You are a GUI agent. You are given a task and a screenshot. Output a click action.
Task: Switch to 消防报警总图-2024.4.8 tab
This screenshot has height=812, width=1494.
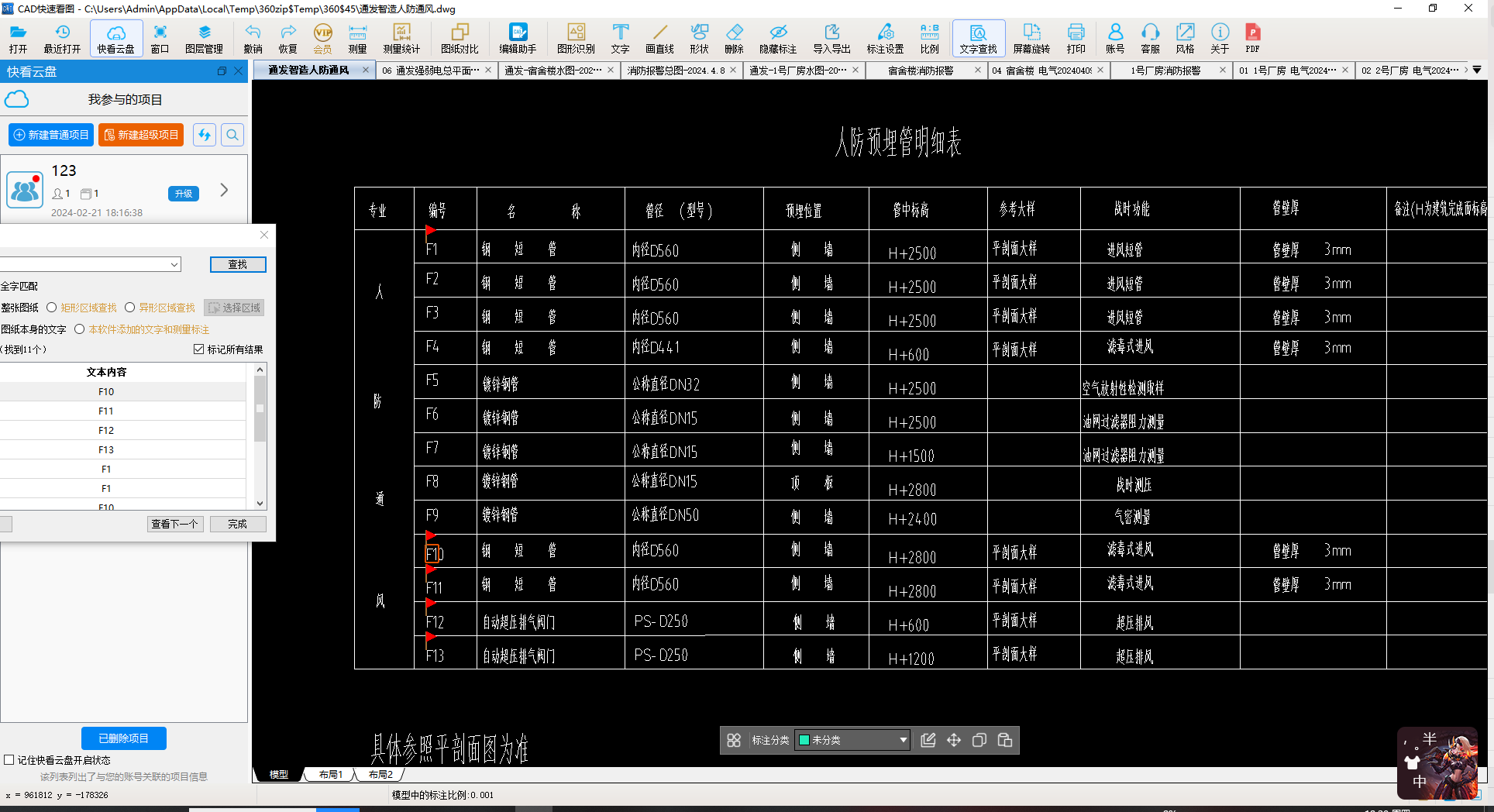[676, 70]
